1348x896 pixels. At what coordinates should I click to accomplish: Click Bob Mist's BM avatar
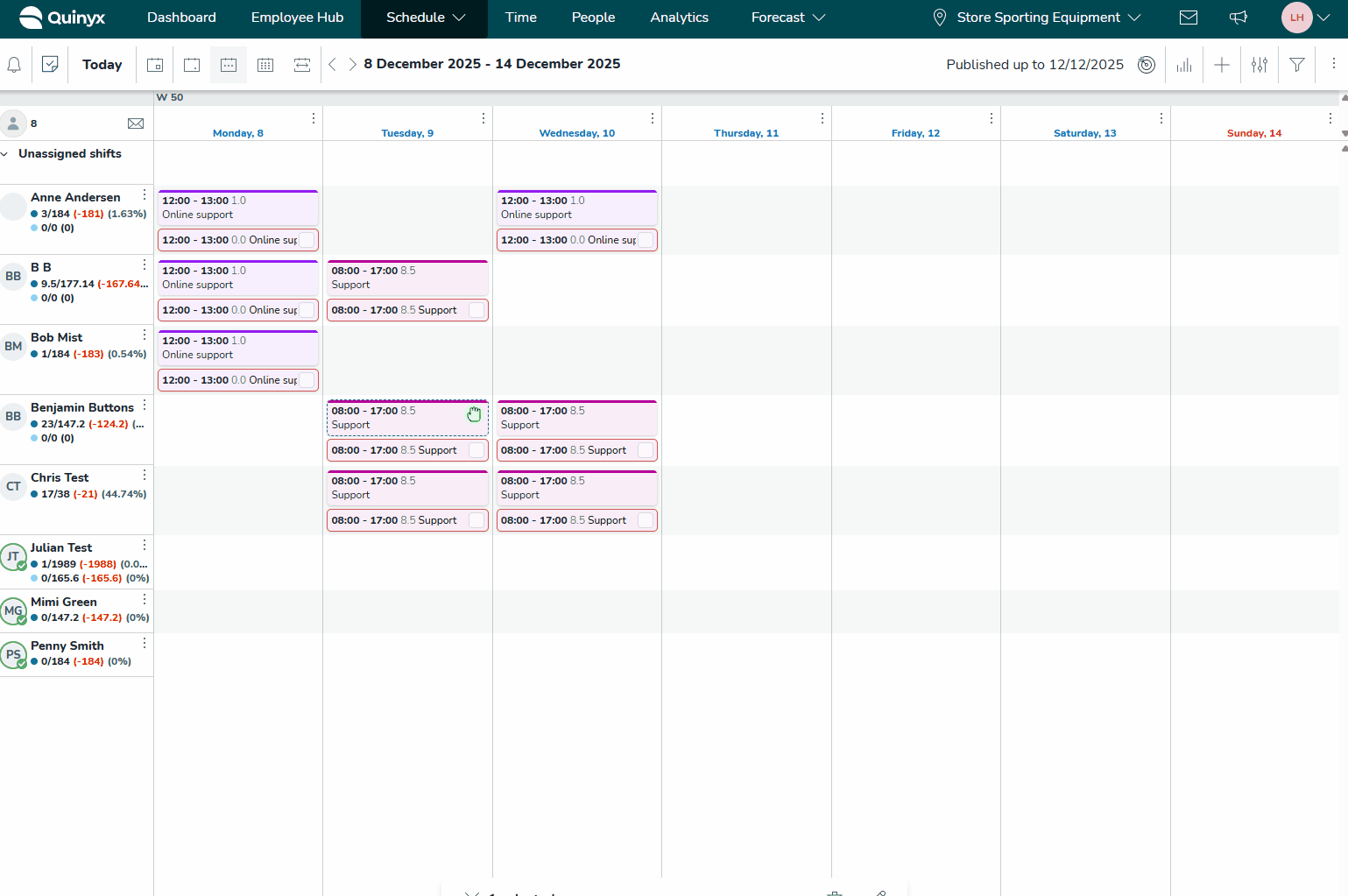tap(13, 346)
